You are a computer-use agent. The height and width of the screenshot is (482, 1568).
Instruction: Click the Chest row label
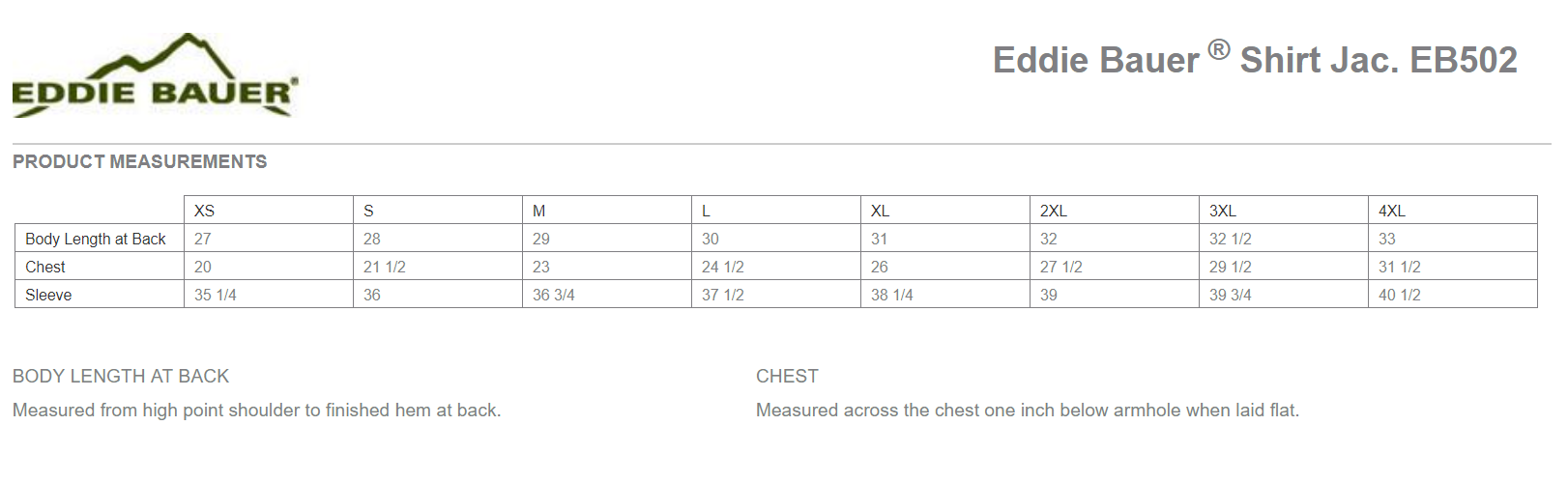[45, 267]
